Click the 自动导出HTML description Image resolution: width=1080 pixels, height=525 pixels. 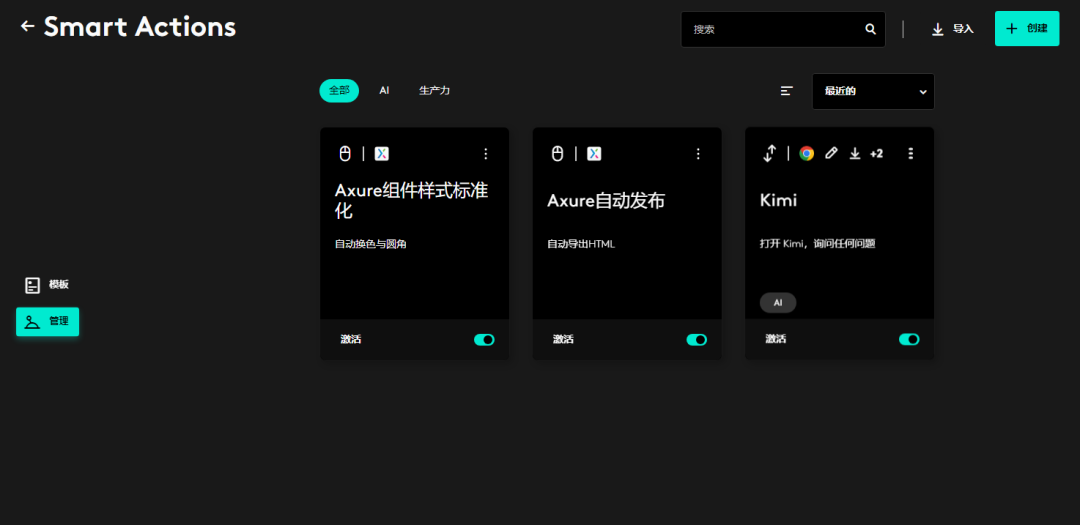[581, 244]
